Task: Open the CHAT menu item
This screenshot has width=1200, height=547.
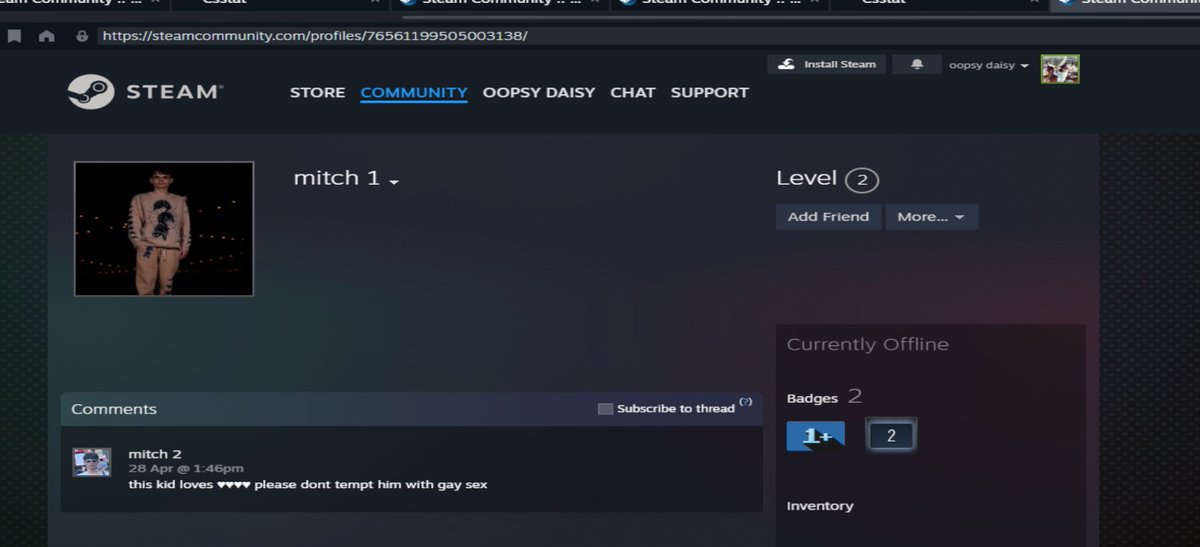Action: coord(633,92)
